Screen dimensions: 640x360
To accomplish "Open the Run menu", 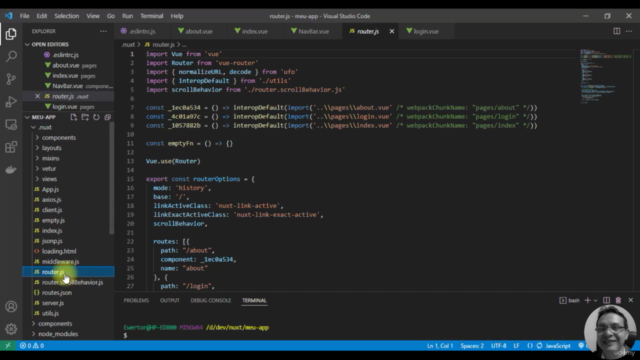I will point(127,16).
